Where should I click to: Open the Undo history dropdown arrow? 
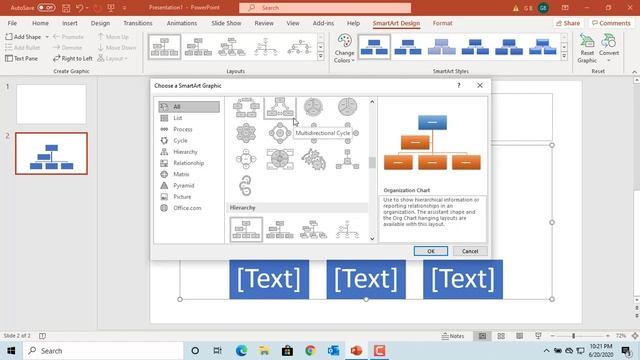point(87,8)
